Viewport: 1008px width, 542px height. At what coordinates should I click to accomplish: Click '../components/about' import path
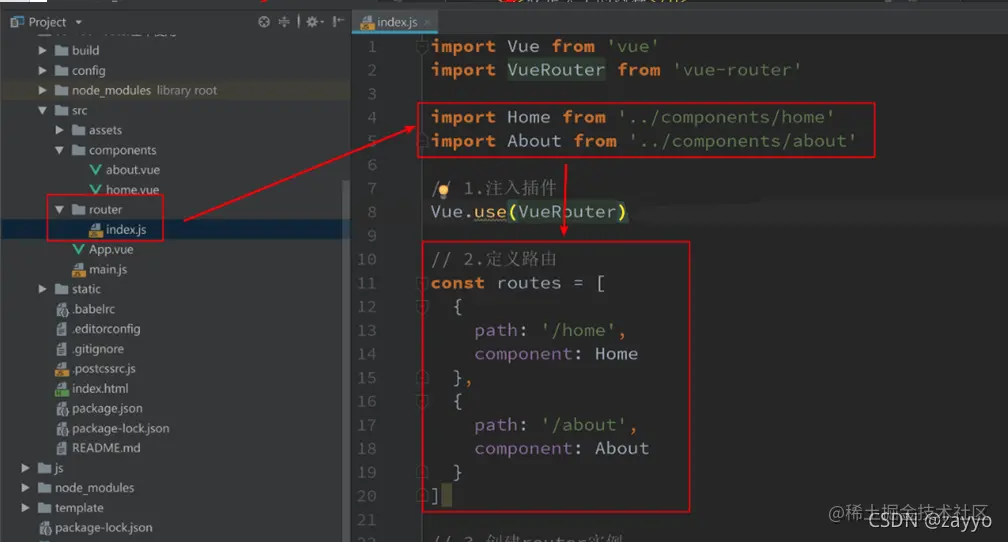pyautogui.click(x=742, y=141)
